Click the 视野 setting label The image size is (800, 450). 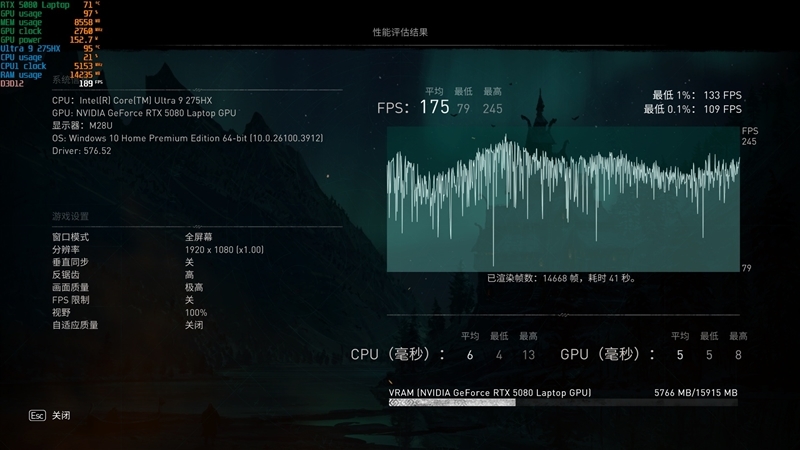pos(61,313)
